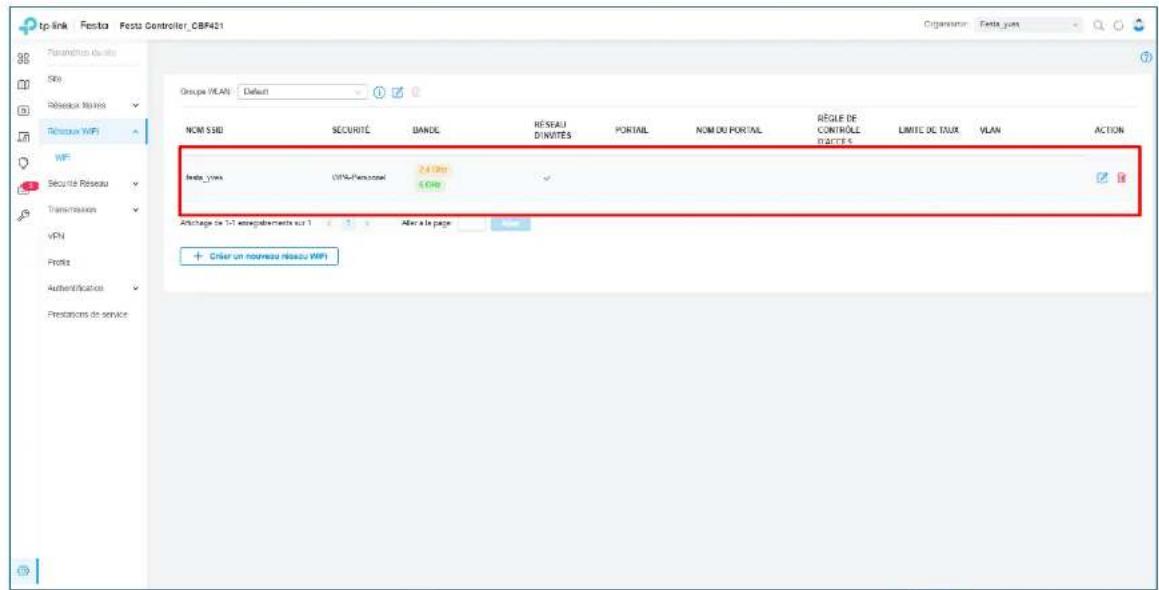Select page 1 in pagination
Viewport: 1159px width, 590px height.
(347, 223)
